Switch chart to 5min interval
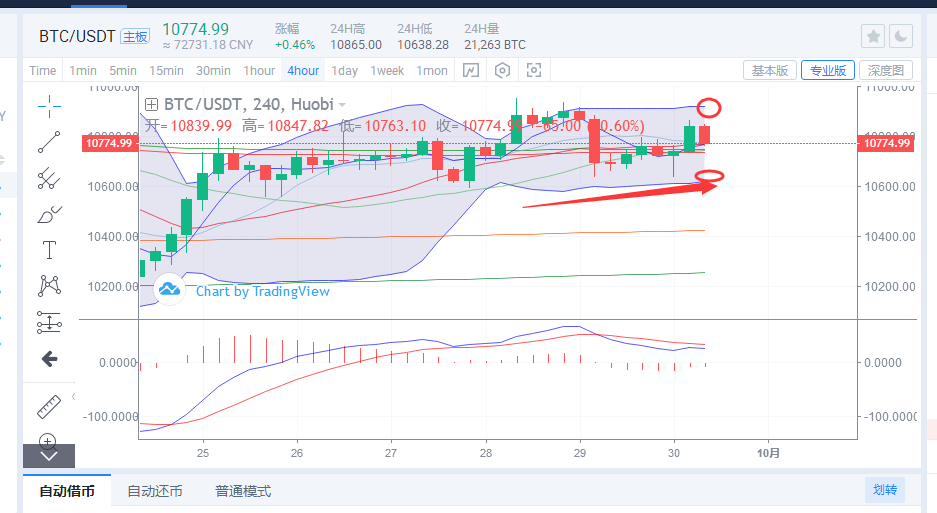Screen dimensions: 937x513 click(123, 71)
